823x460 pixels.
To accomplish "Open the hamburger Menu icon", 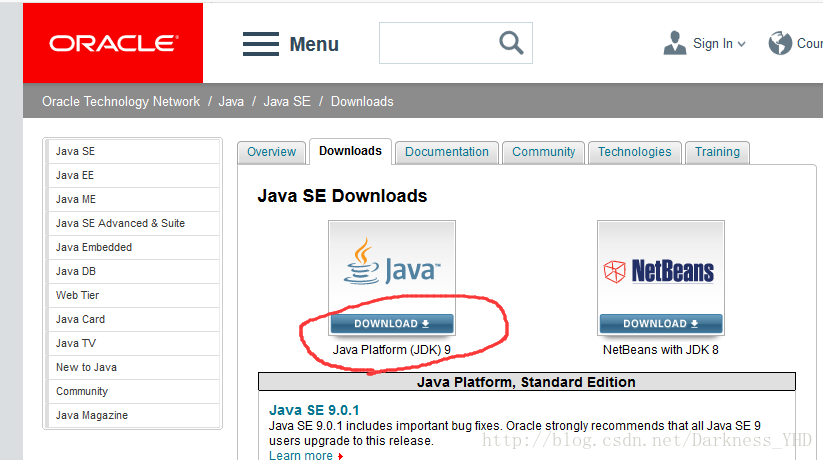I will click(261, 44).
